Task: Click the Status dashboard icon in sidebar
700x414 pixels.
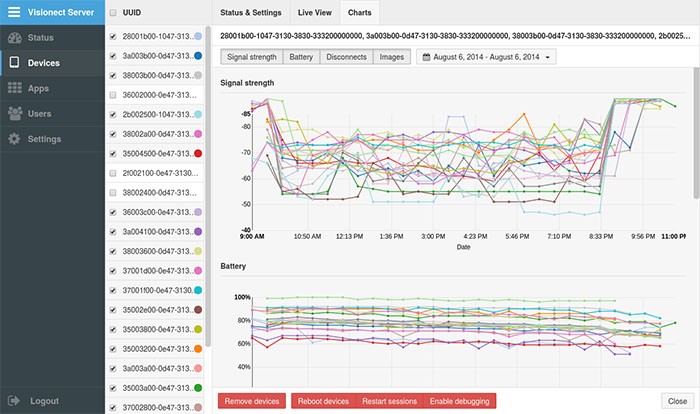Action: [14, 38]
